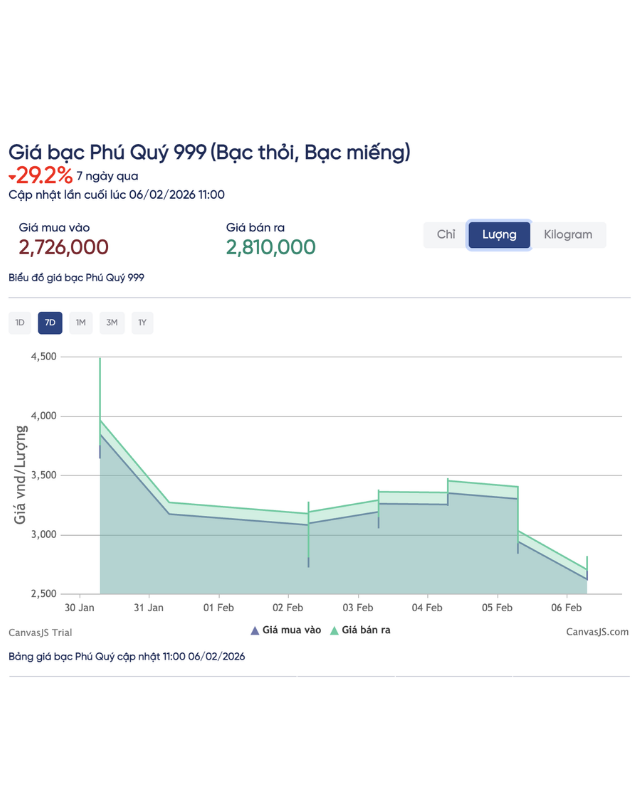
Task: Show the 1D chart range
Action: point(20,323)
